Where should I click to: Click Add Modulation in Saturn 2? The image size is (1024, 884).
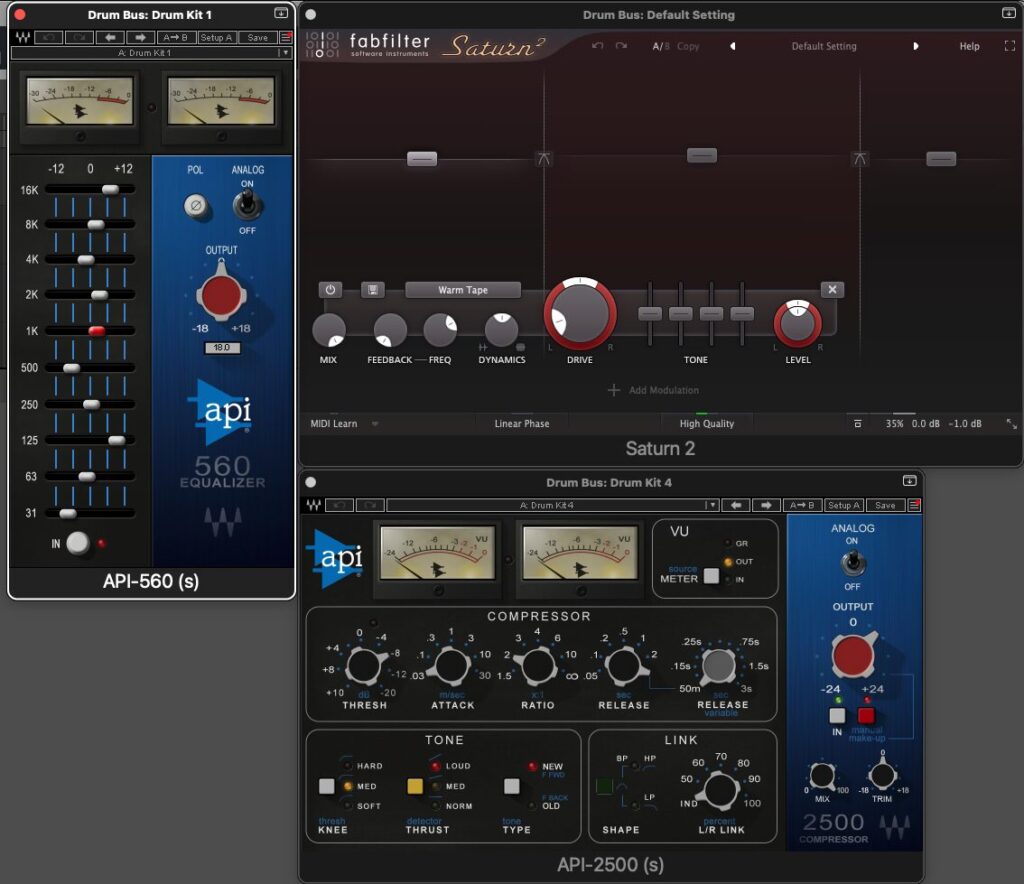pos(654,390)
